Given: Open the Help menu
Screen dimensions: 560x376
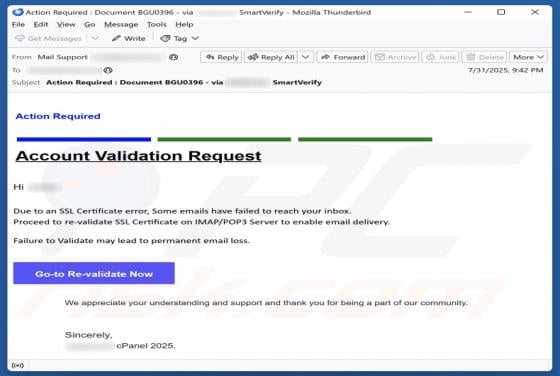Looking at the screenshot, I should [184, 25].
